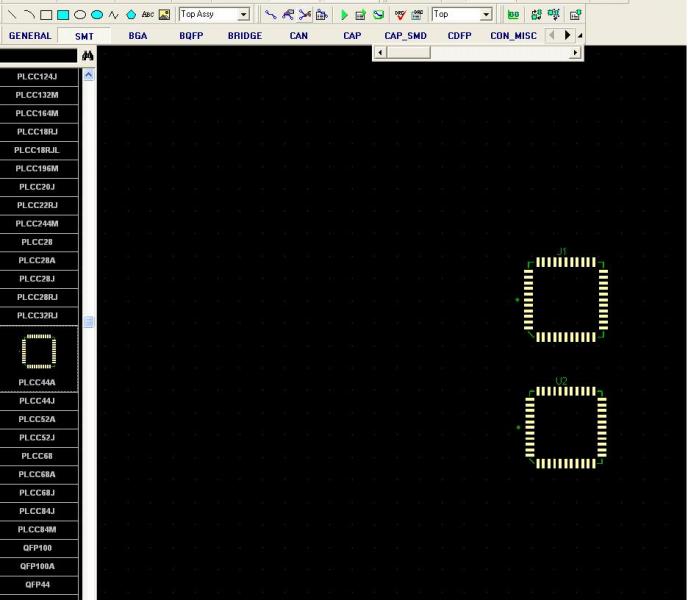Select the arc drawing tool
This screenshot has width=688, height=600.
(29, 15)
